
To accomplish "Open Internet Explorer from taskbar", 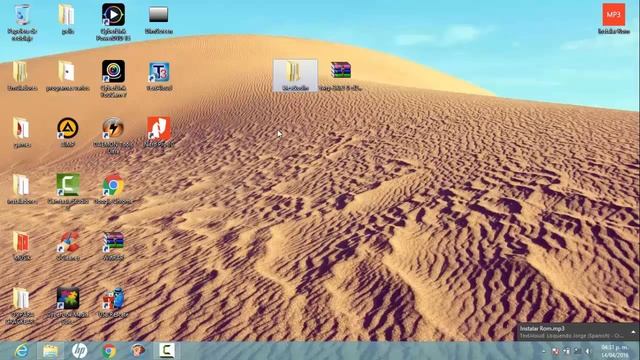I will click(21, 351).
